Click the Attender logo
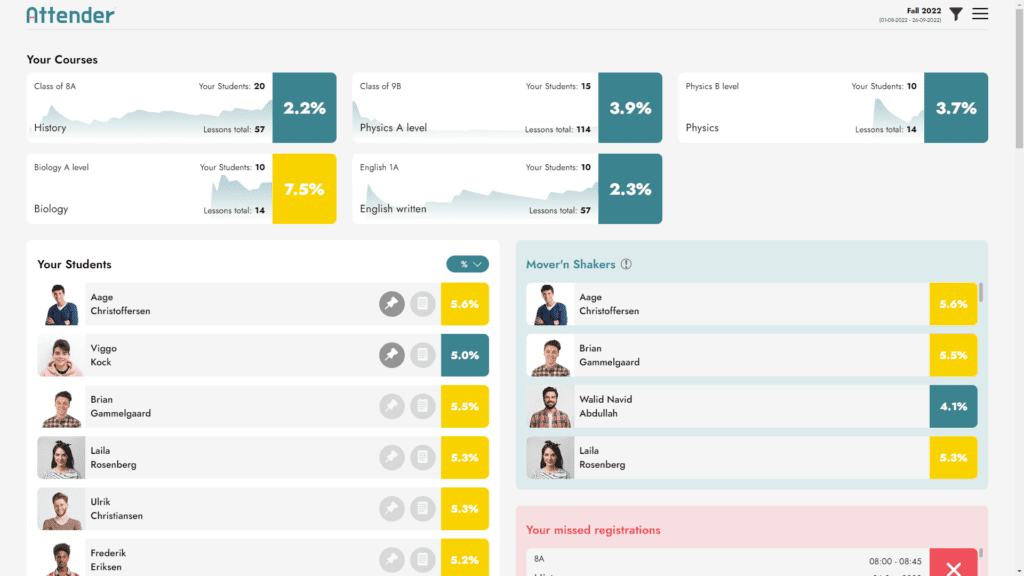This screenshot has width=1024, height=576. pyautogui.click(x=70, y=15)
